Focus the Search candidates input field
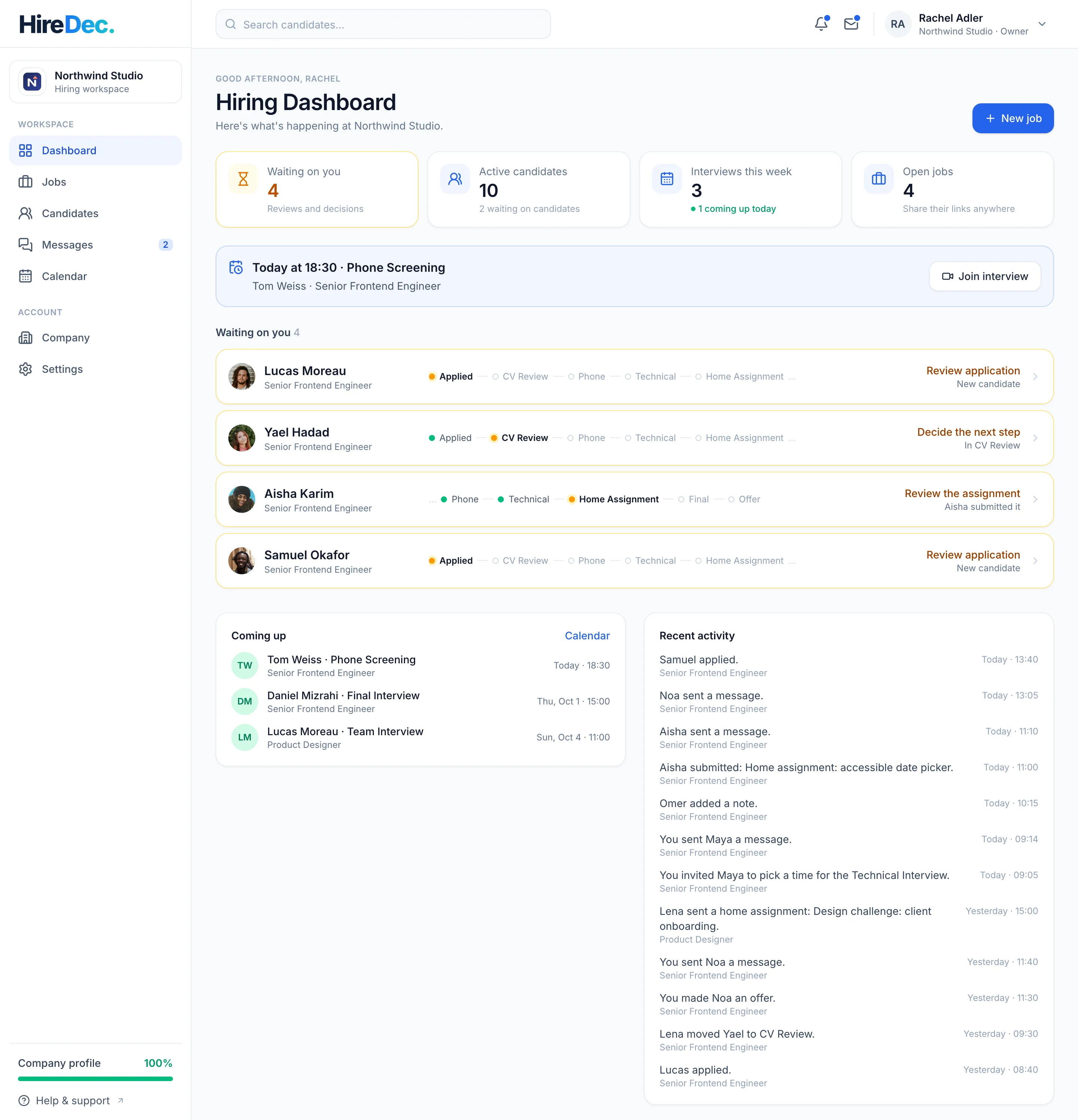The image size is (1078, 1120). tap(383, 24)
